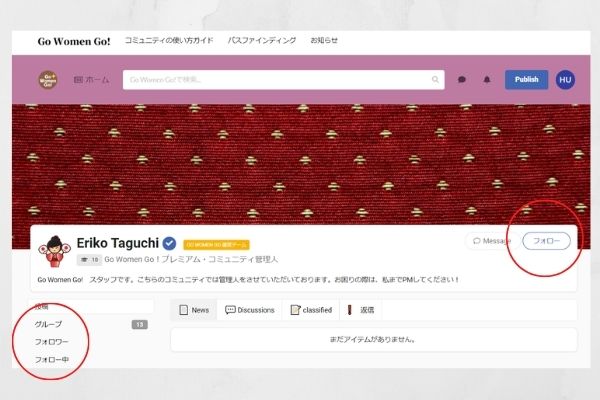Image resolution: width=600 pixels, height=400 pixels.
Task: Click the round Go Women Go logo
Action: coord(48,80)
